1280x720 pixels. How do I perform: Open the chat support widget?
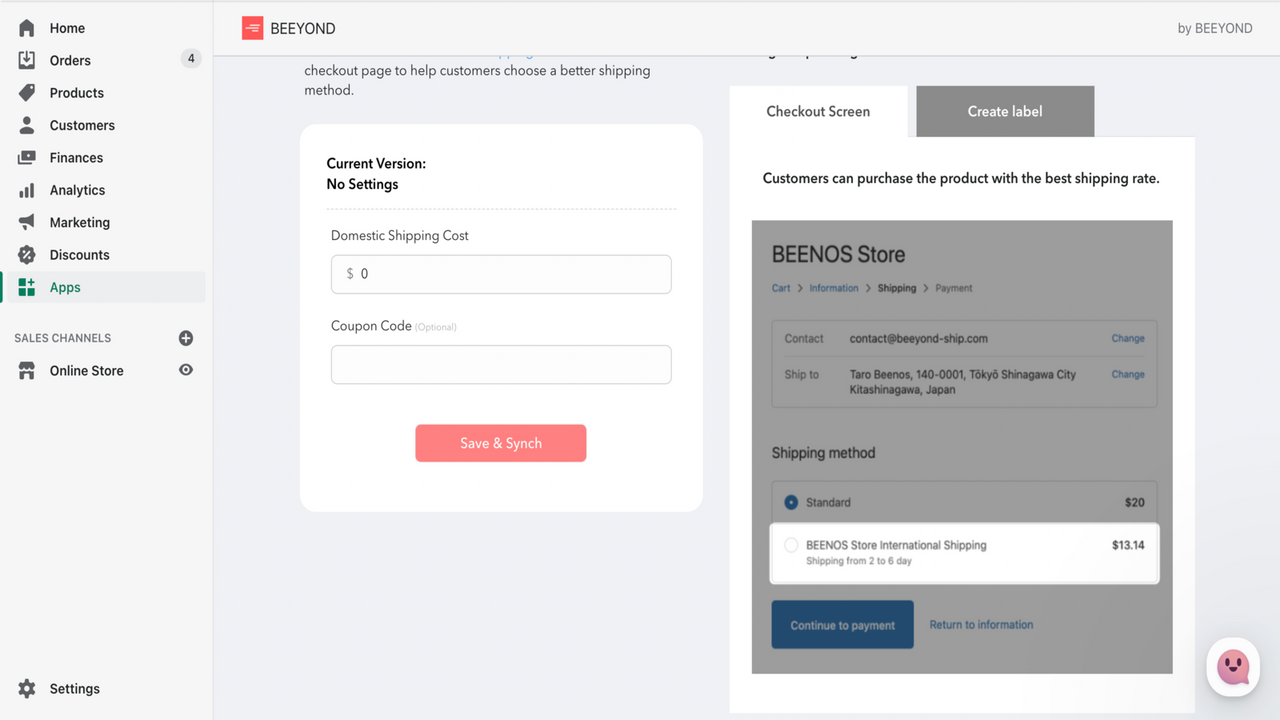(1232, 666)
